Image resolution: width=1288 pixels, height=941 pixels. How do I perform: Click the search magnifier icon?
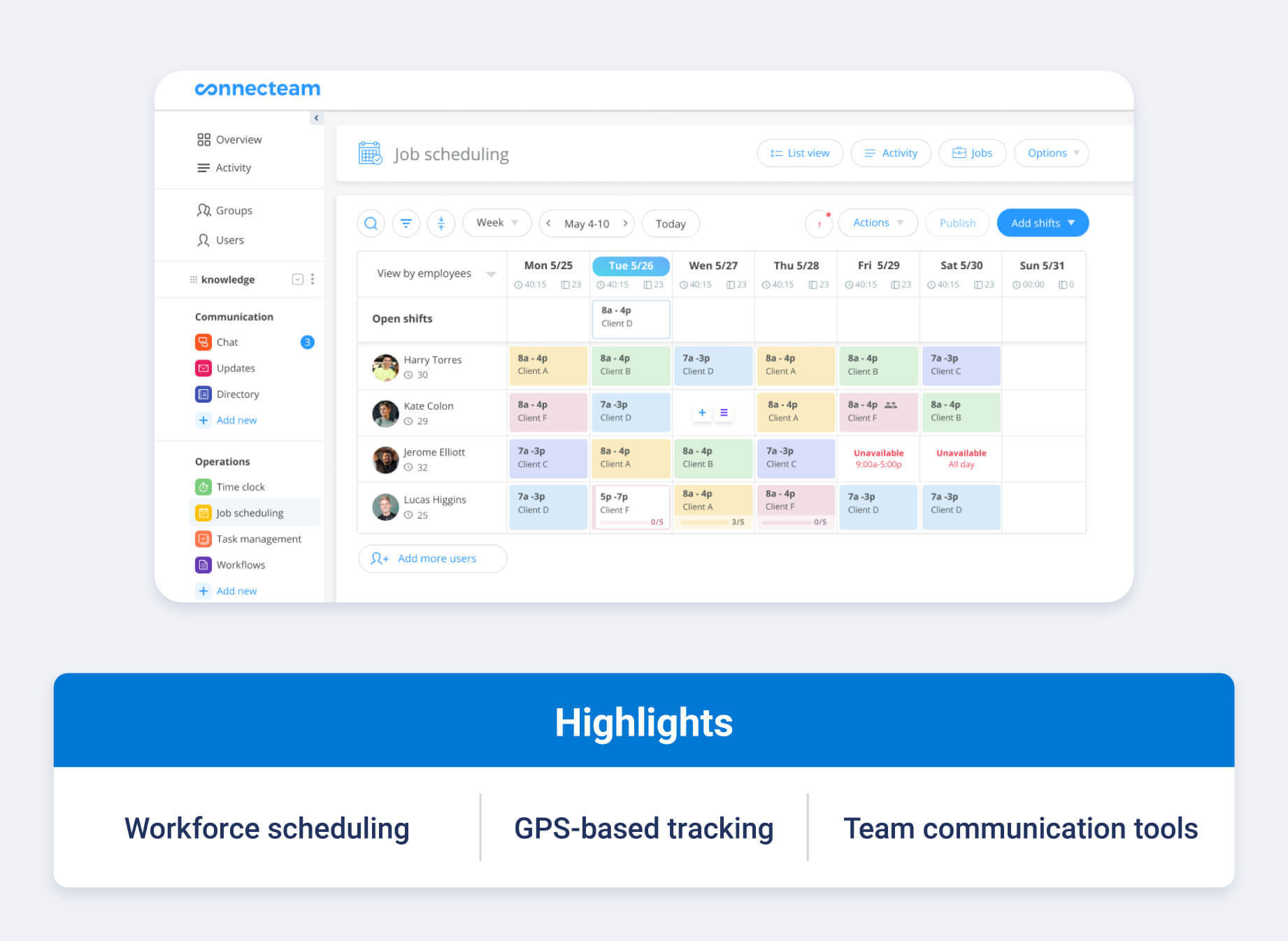(371, 223)
